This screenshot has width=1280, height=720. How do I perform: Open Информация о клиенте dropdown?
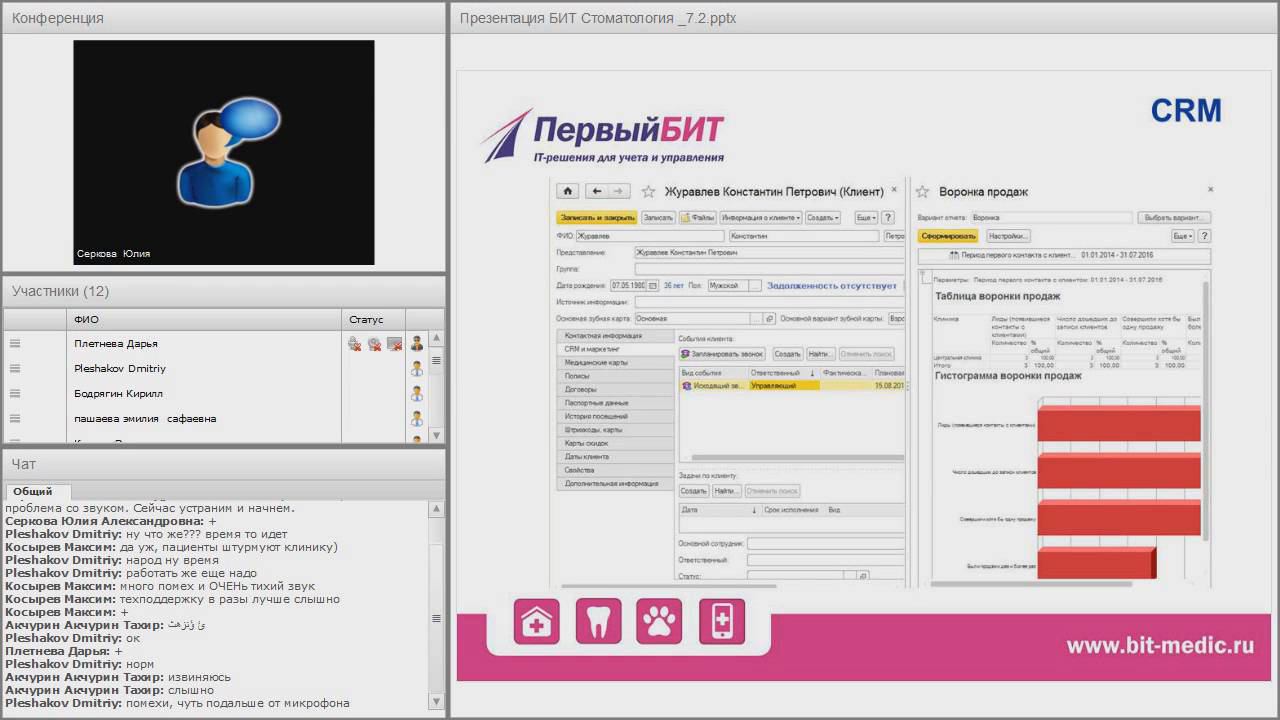click(760, 217)
